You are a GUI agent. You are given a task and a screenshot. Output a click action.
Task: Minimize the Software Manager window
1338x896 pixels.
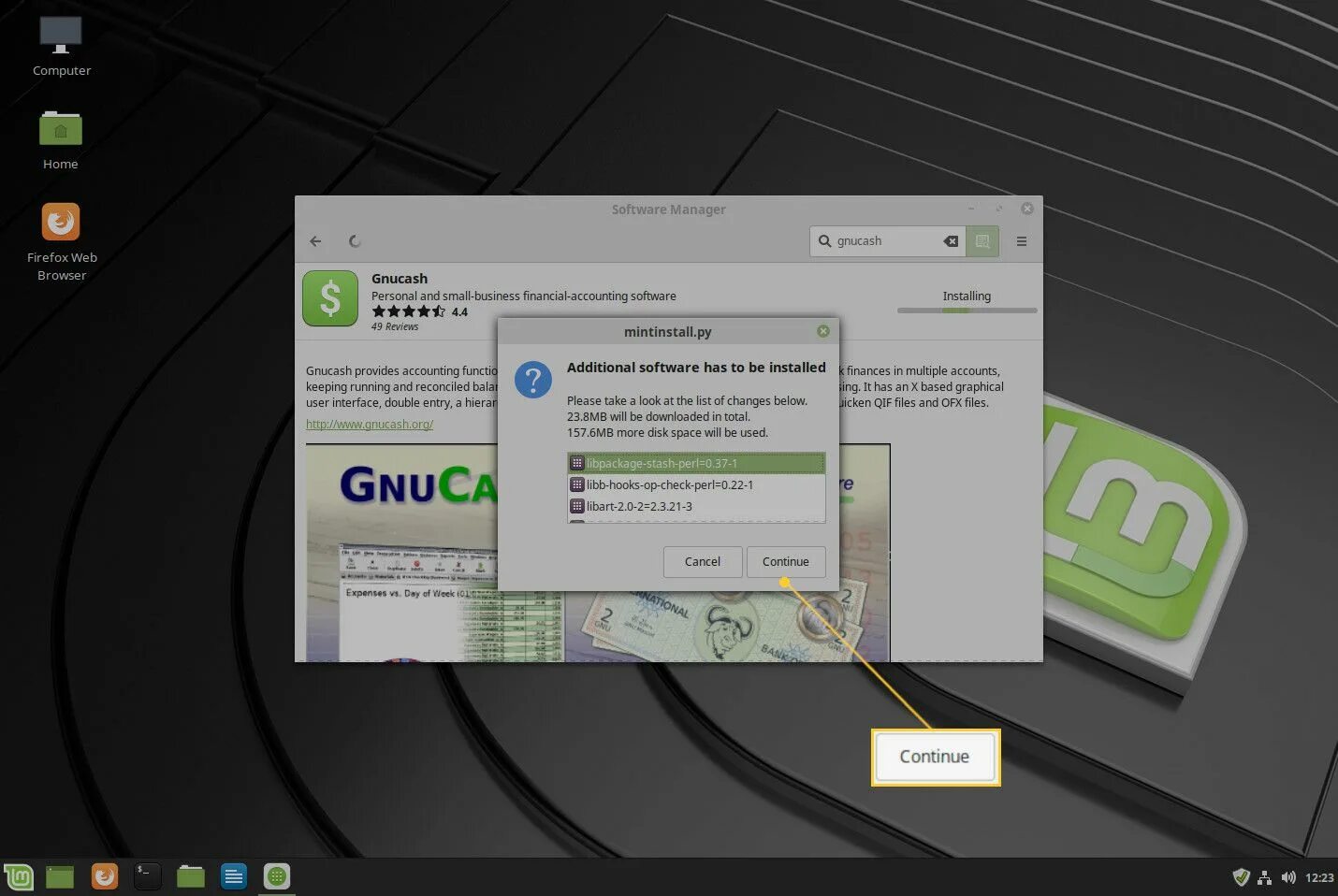click(971, 209)
